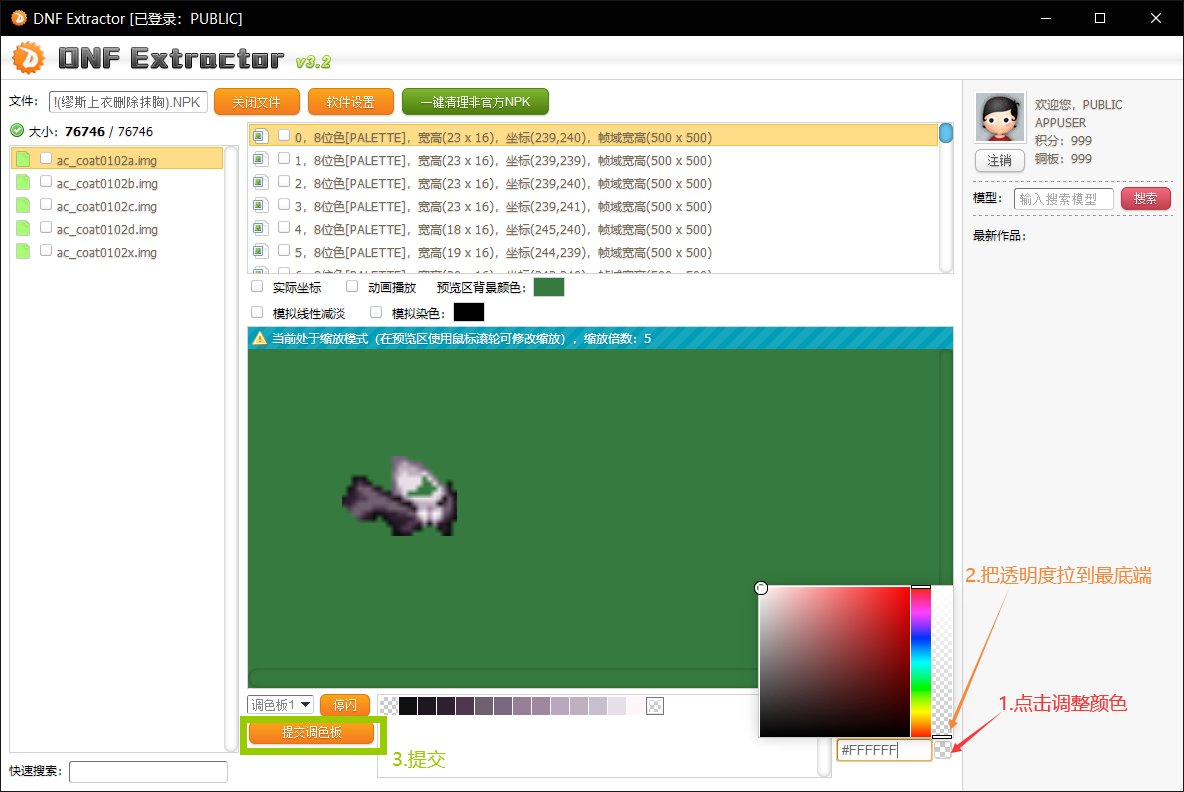This screenshot has height=792, width=1184.
Task: Click inside the red saturation gradient square
Action: 835,661
